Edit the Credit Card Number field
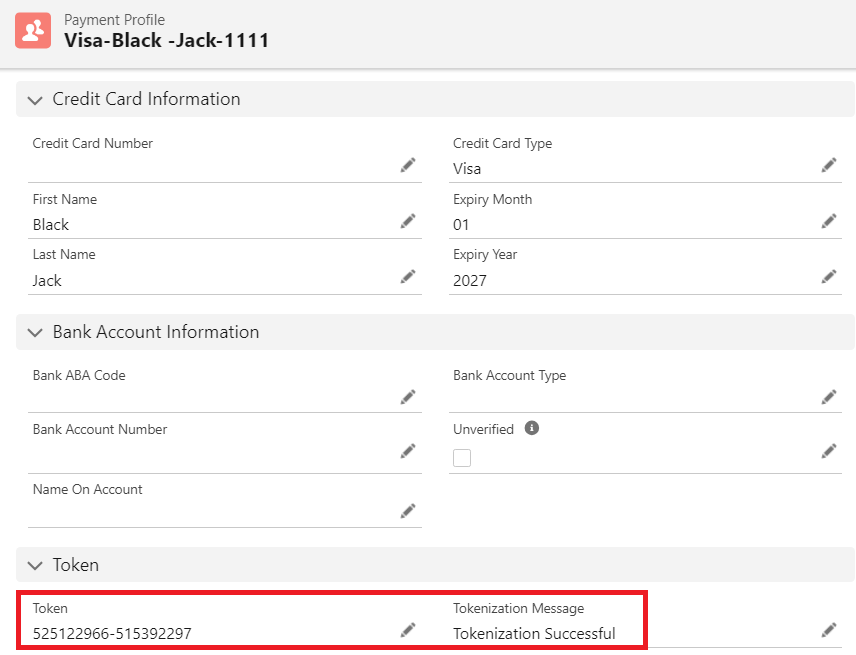This screenshot has height=655, width=856. [408, 165]
